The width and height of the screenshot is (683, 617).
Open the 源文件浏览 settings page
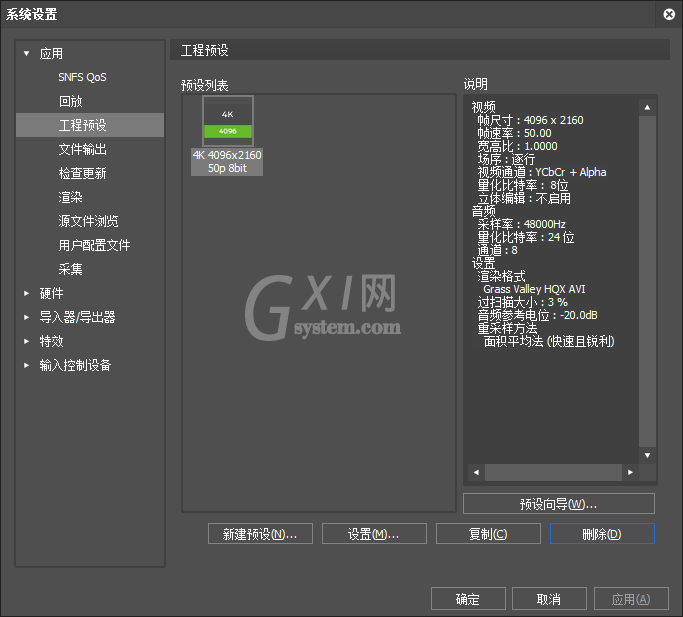tap(90, 221)
